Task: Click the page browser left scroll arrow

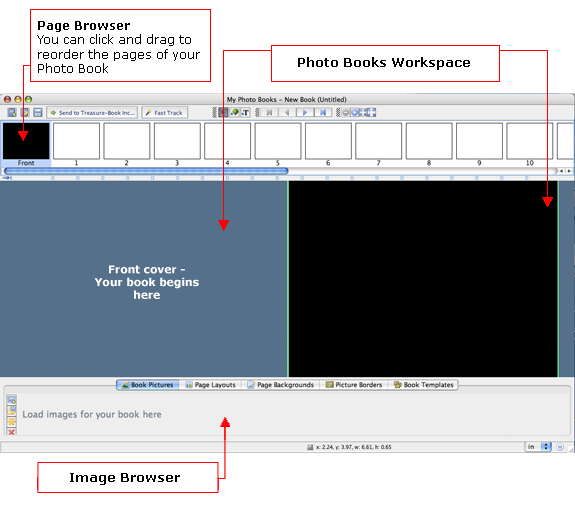Action: (561, 171)
